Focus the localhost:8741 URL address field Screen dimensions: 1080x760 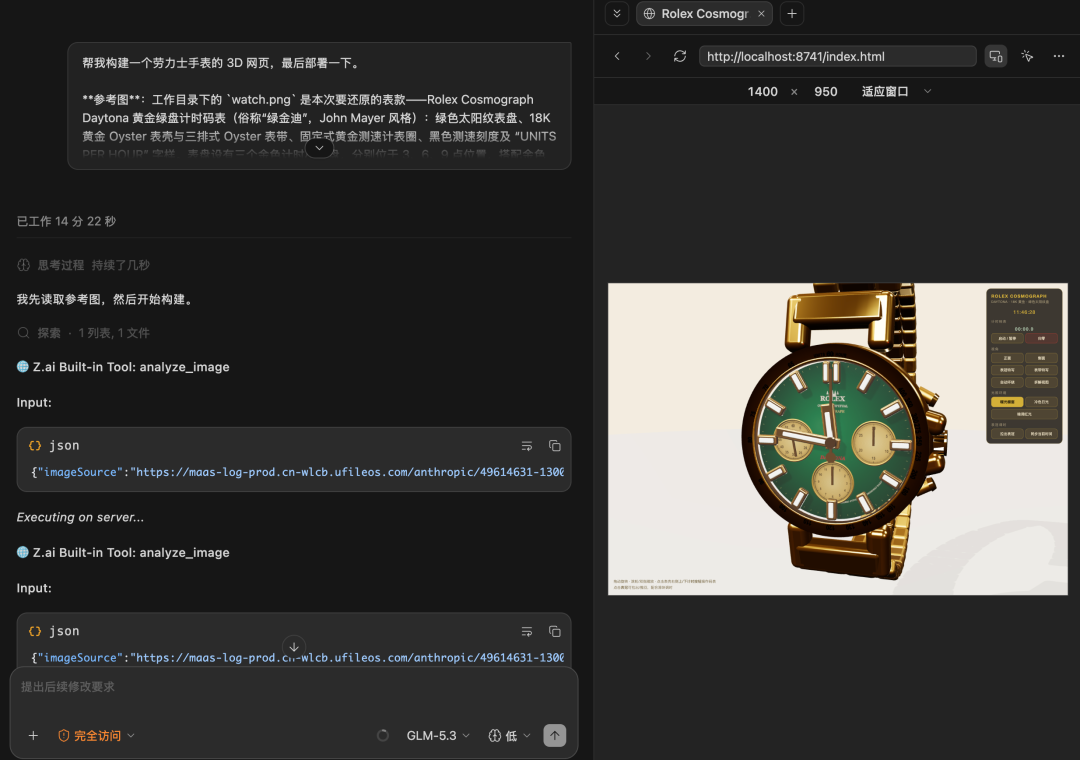click(838, 57)
